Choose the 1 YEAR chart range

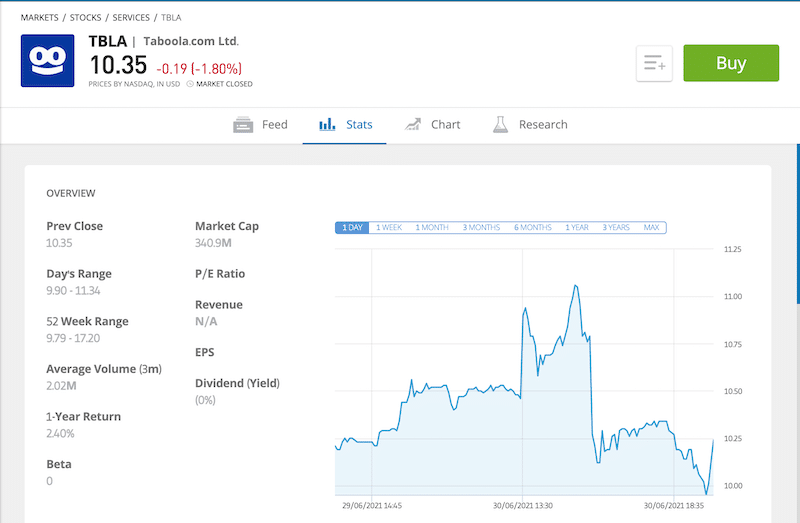tap(577, 228)
